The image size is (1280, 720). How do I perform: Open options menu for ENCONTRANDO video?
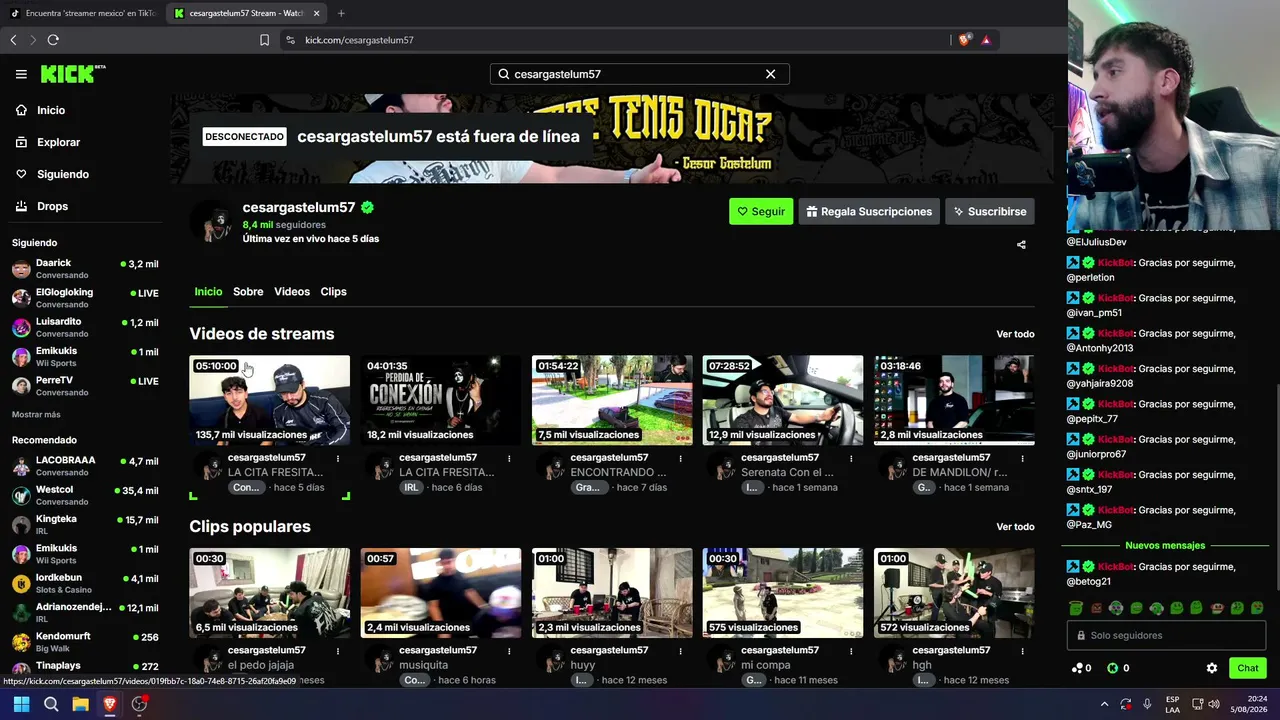pyautogui.click(x=680, y=458)
